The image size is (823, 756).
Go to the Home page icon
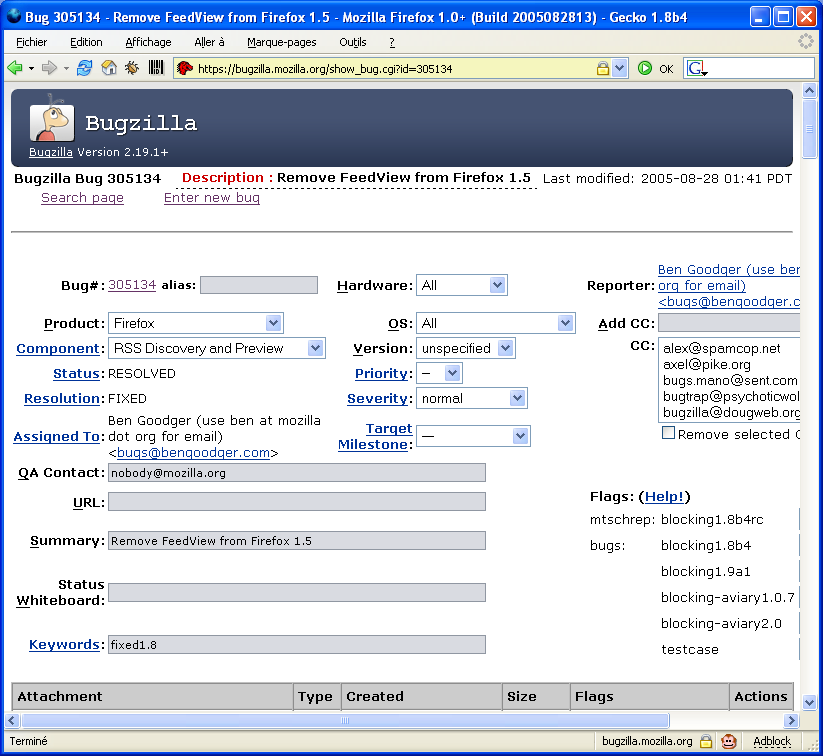(109, 68)
